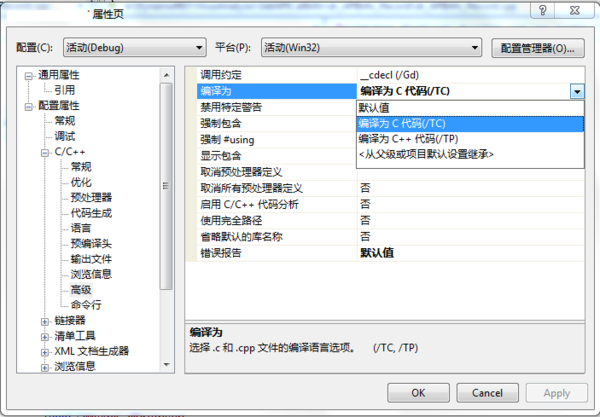Select the 省略默认的库名称 property row
Image resolution: width=600 pixels, height=417 pixels.
coord(390,237)
